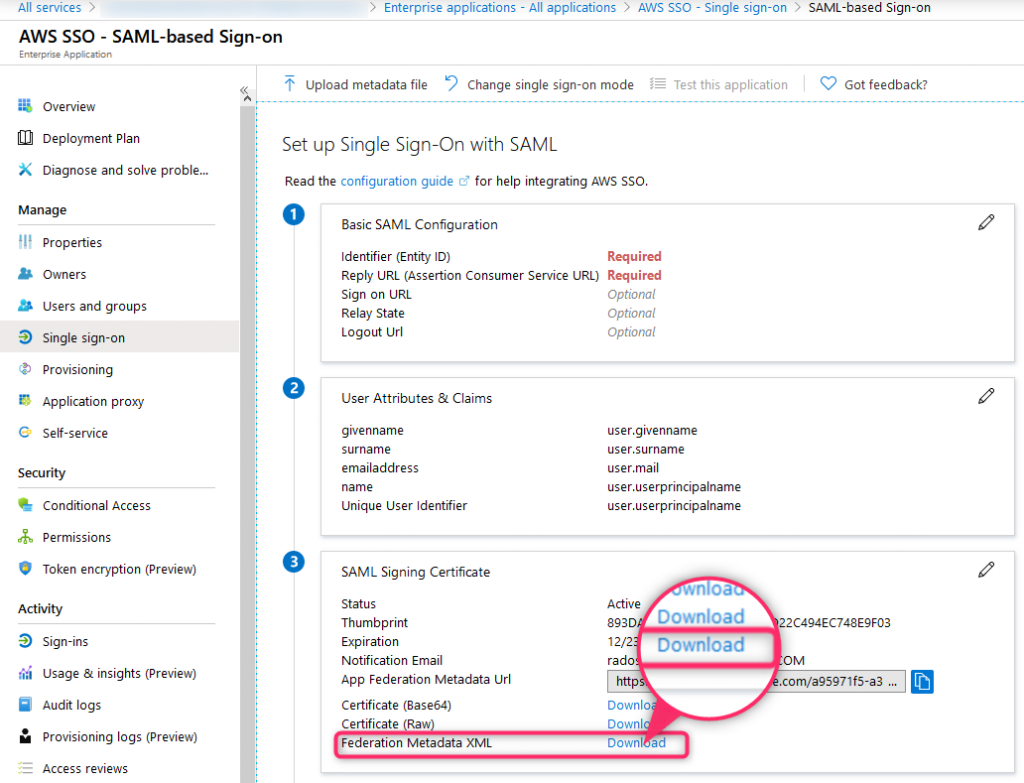1024x783 pixels.
Task: Click the Got feedback heart icon
Action: [x=828, y=84]
